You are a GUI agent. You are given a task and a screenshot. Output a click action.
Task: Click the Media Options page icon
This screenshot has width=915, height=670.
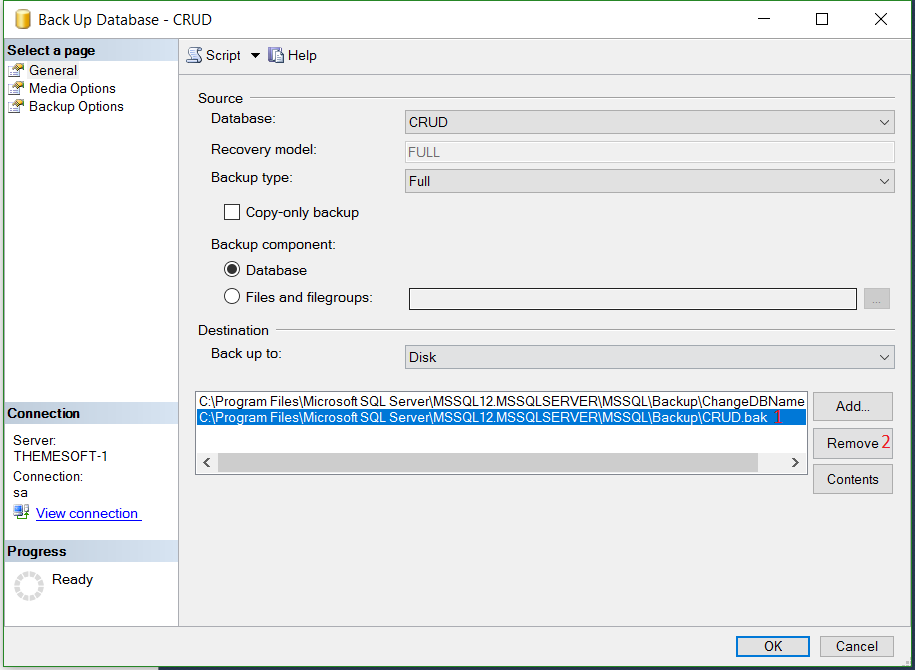pyautogui.click(x=16, y=89)
